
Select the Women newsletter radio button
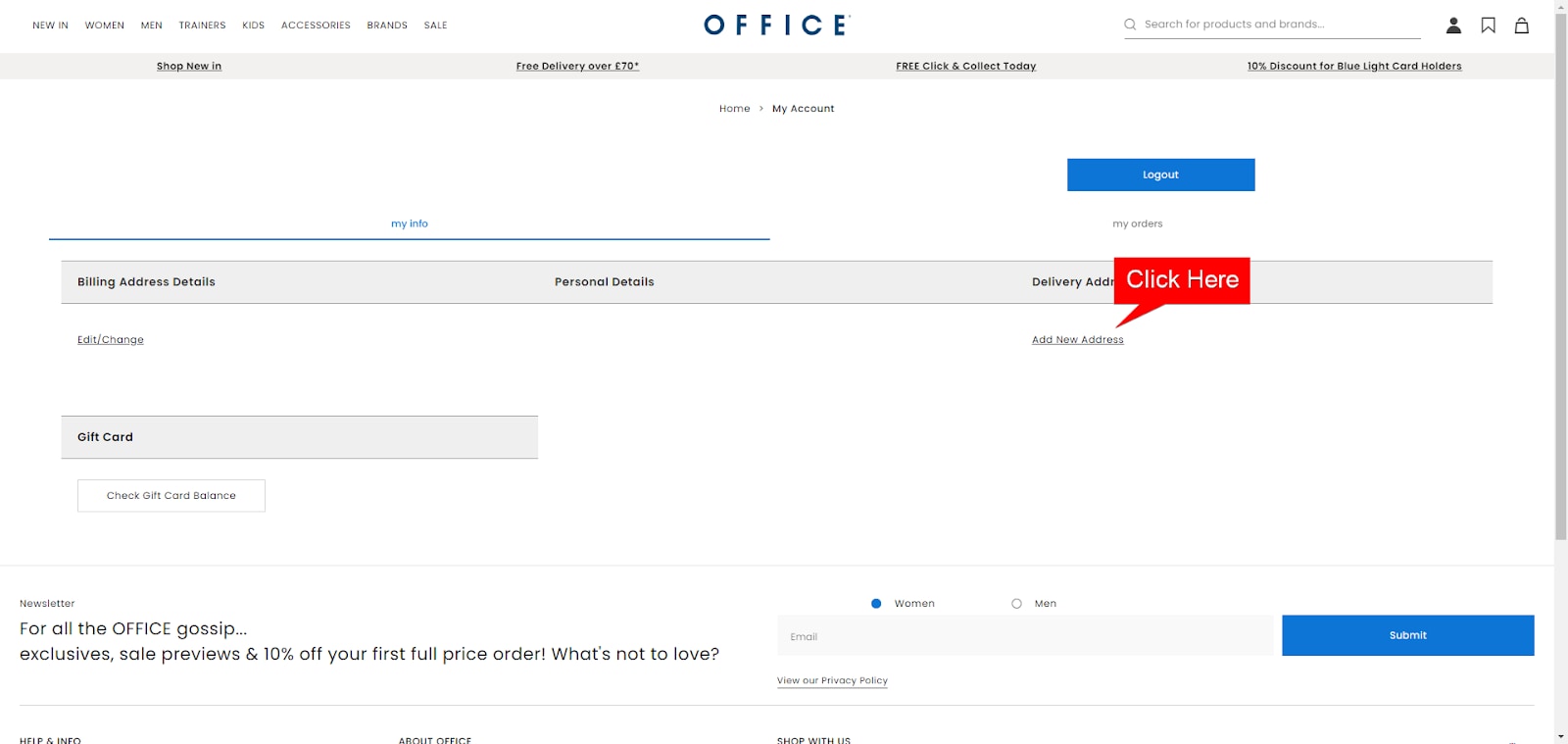coord(876,604)
